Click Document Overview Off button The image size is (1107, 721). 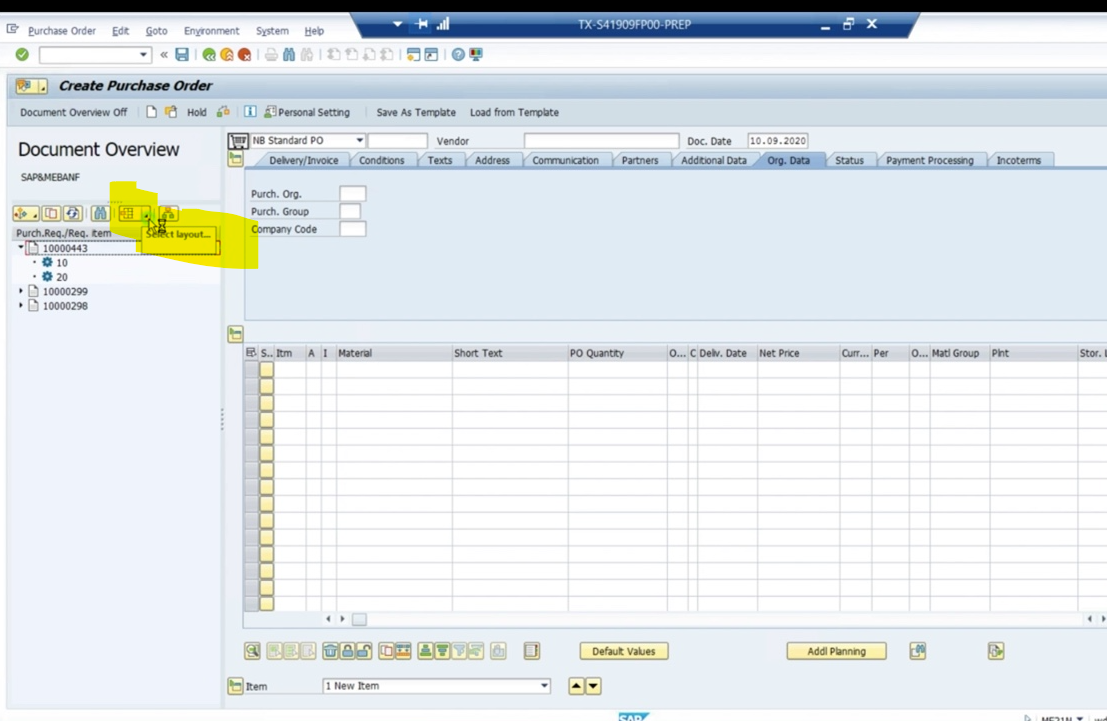tap(73, 112)
